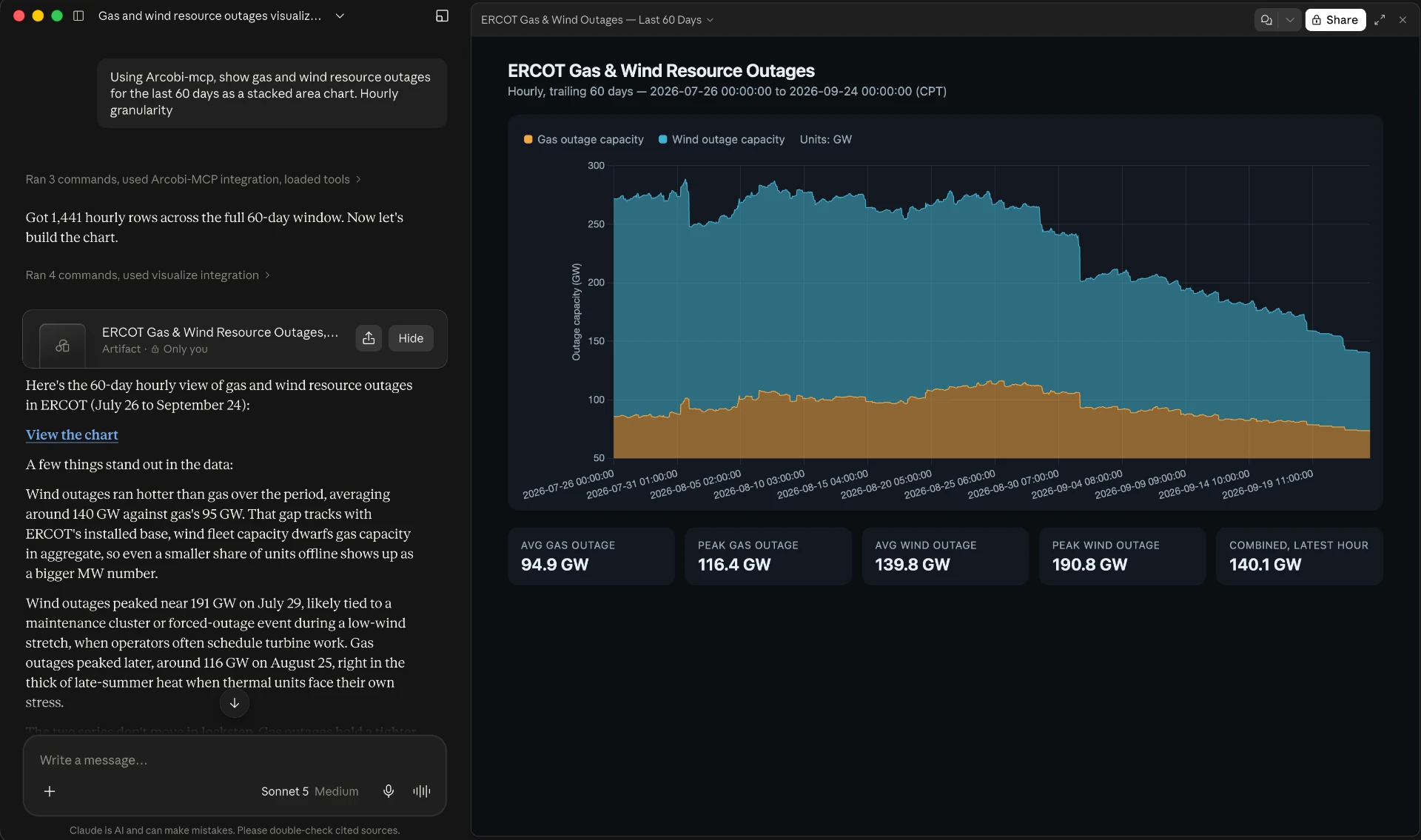Share the artifact with Share button
Viewport: 1421px width, 840px height.
pos(1335,20)
